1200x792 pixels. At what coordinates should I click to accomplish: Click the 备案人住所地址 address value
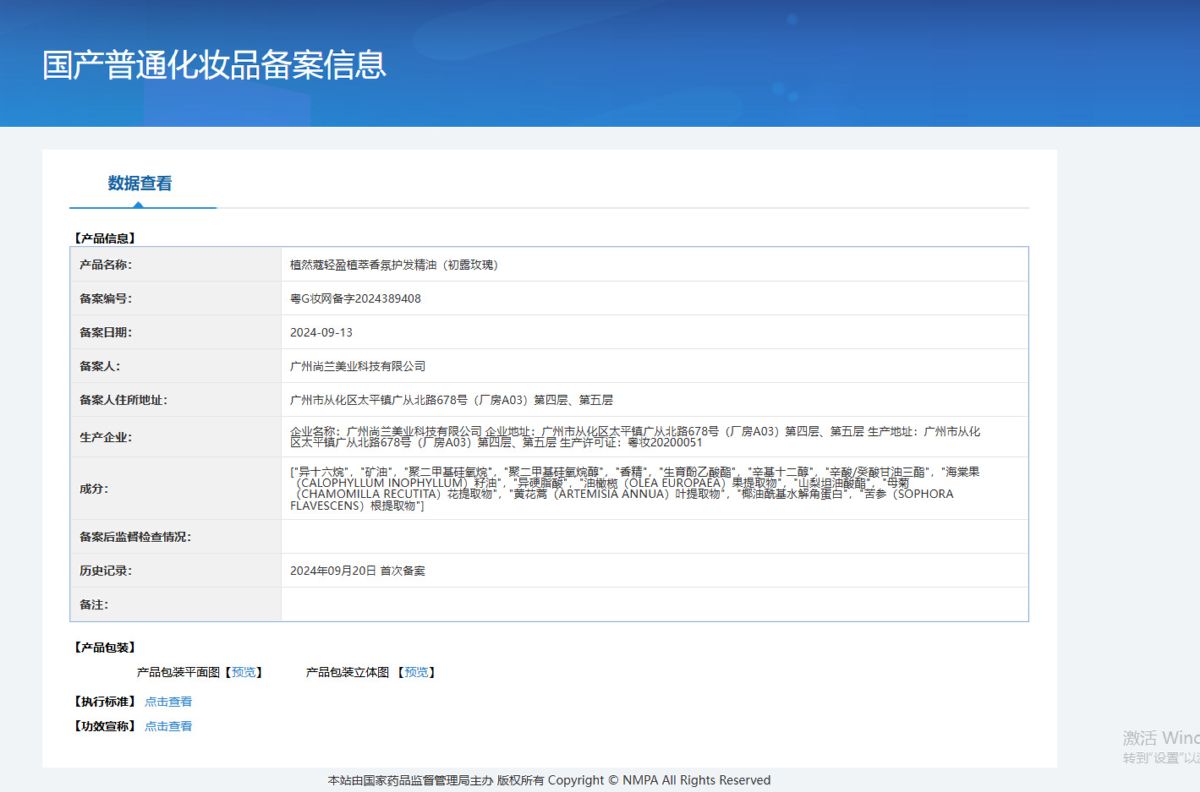click(x=451, y=400)
